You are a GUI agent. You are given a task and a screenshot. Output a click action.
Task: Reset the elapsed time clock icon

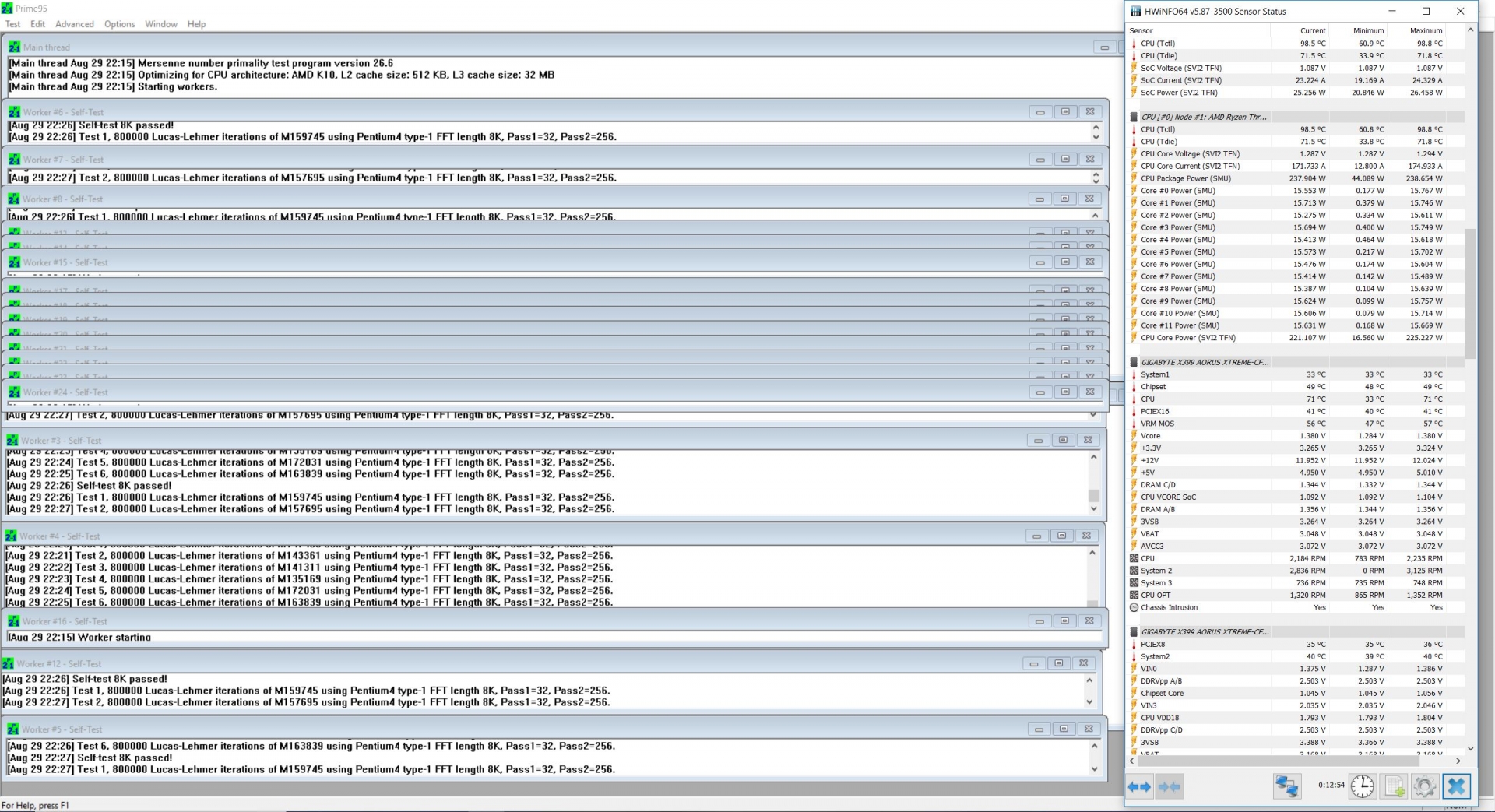click(1362, 786)
